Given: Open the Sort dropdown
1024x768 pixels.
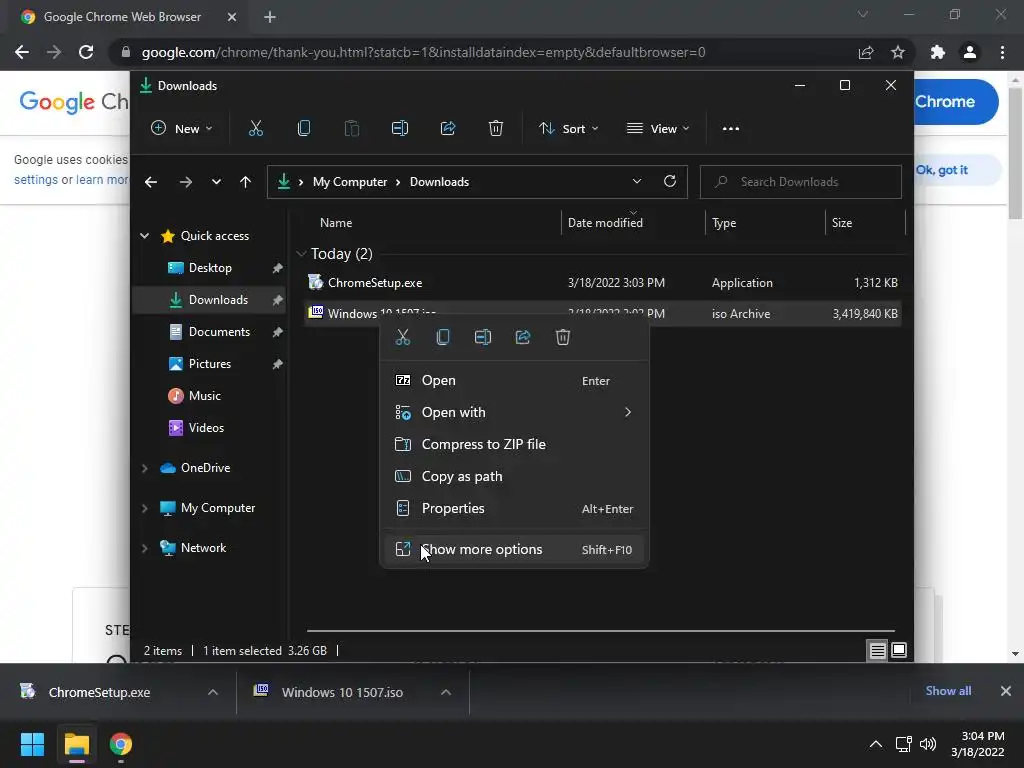Looking at the screenshot, I should pyautogui.click(x=568, y=129).
